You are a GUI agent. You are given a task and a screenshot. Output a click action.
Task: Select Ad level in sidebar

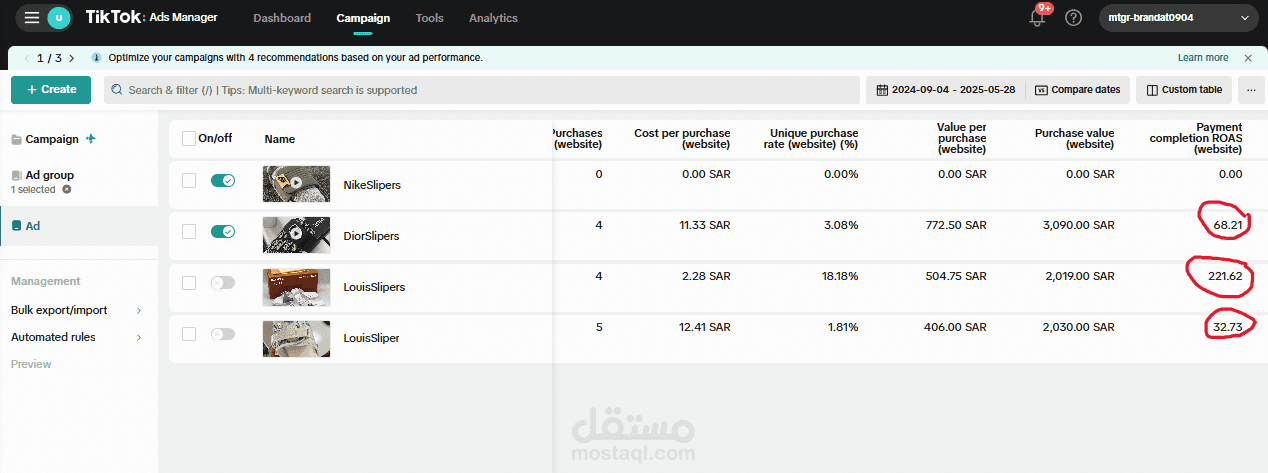(78, 226)
